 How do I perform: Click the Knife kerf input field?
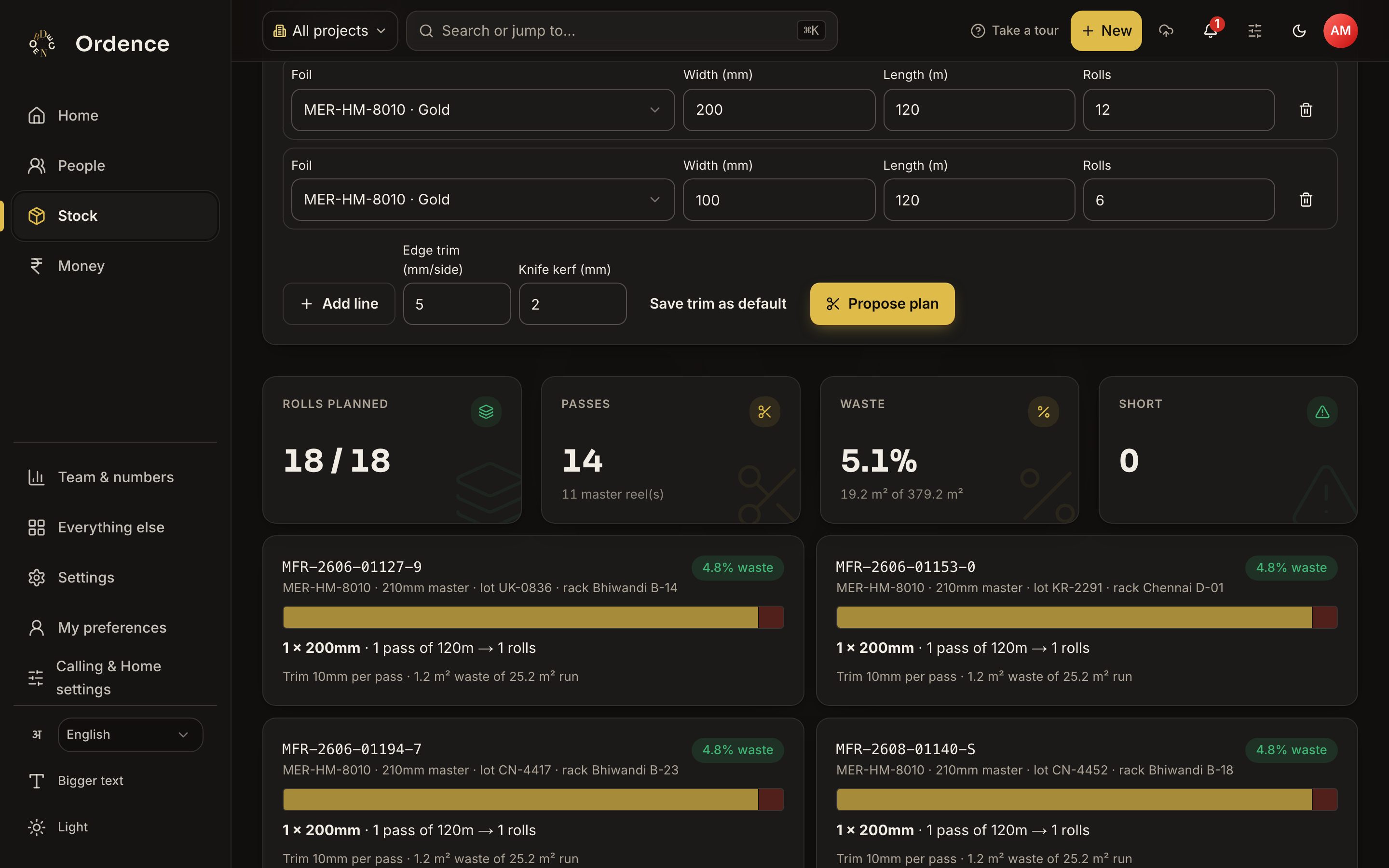573,304
